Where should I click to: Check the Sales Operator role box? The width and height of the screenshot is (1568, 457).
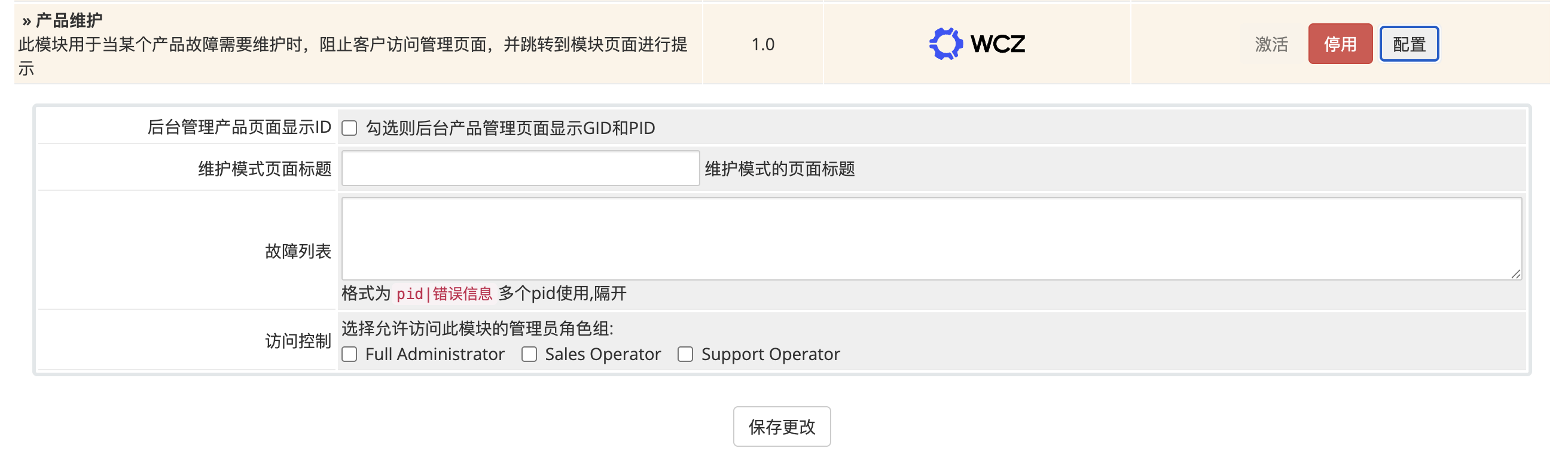[529, 354]
